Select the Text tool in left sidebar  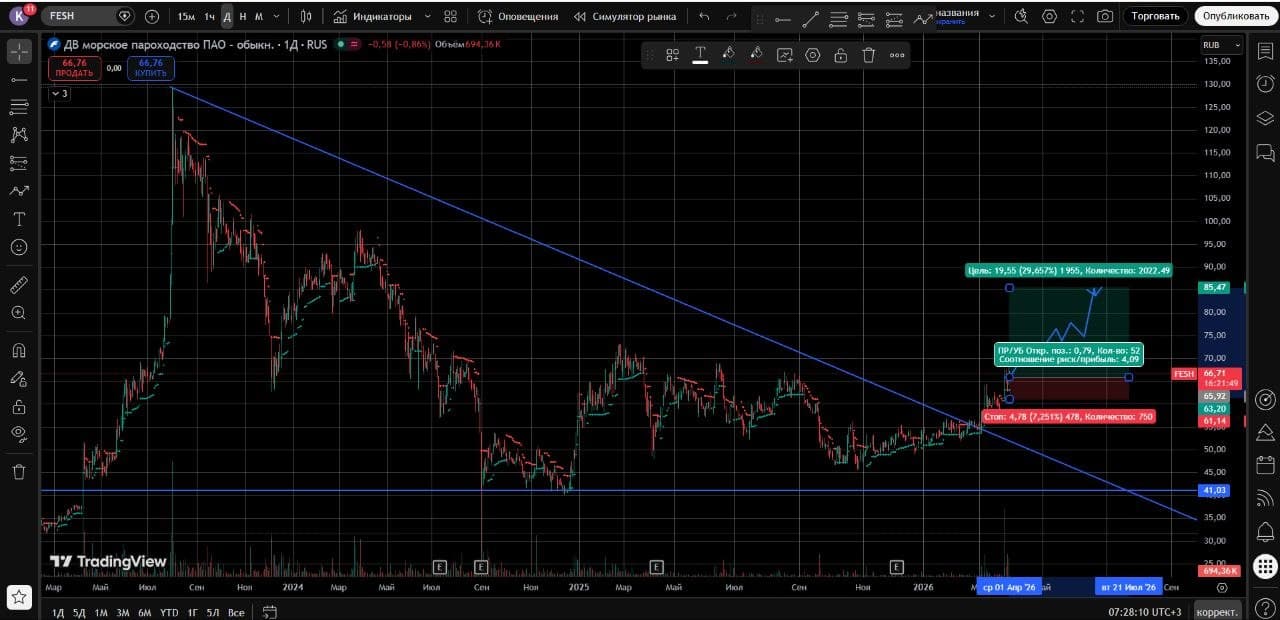click(18, 219)
